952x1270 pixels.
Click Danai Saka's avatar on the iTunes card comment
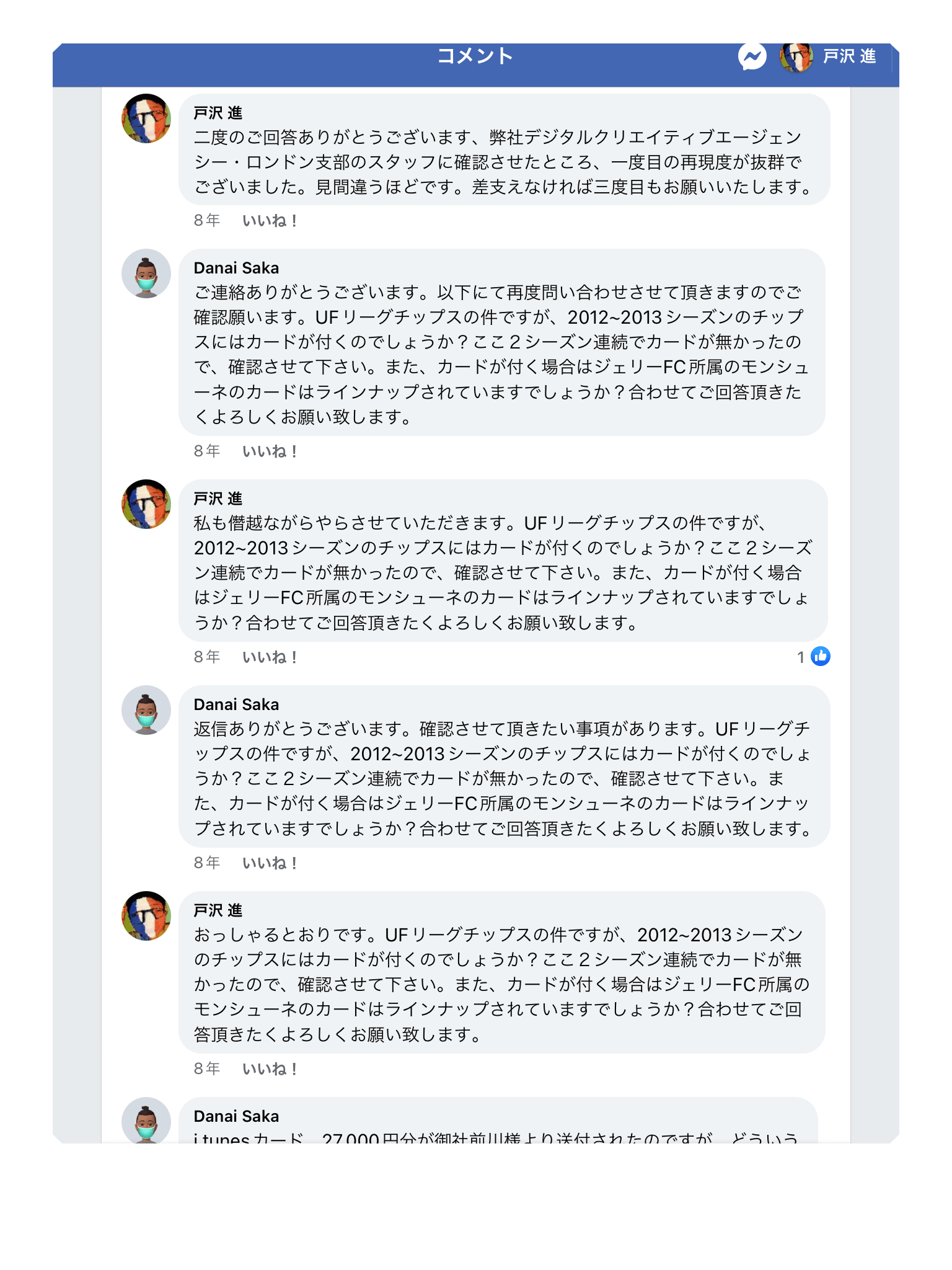point(146,1121)
